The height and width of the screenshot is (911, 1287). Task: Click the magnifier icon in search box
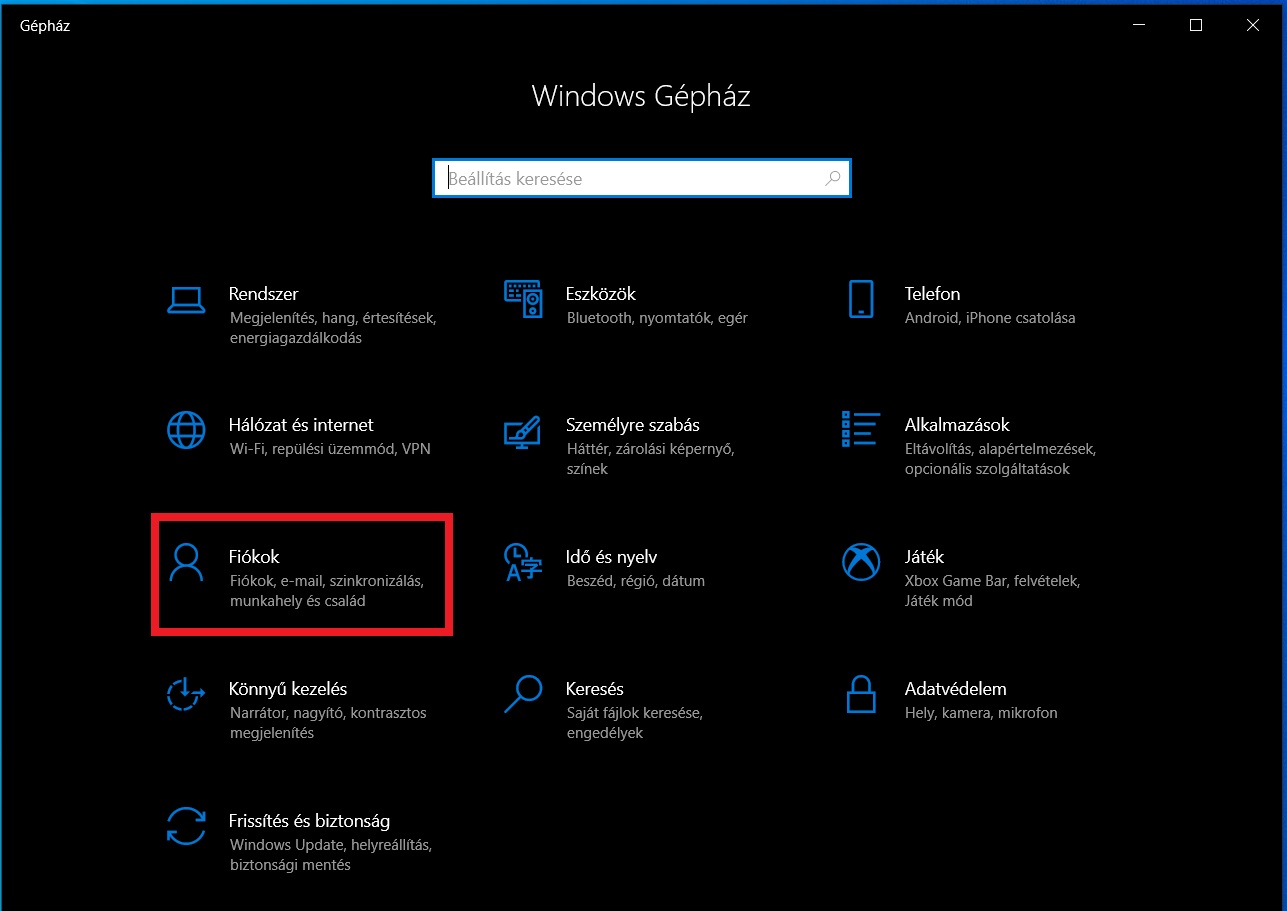click(832, 179)
